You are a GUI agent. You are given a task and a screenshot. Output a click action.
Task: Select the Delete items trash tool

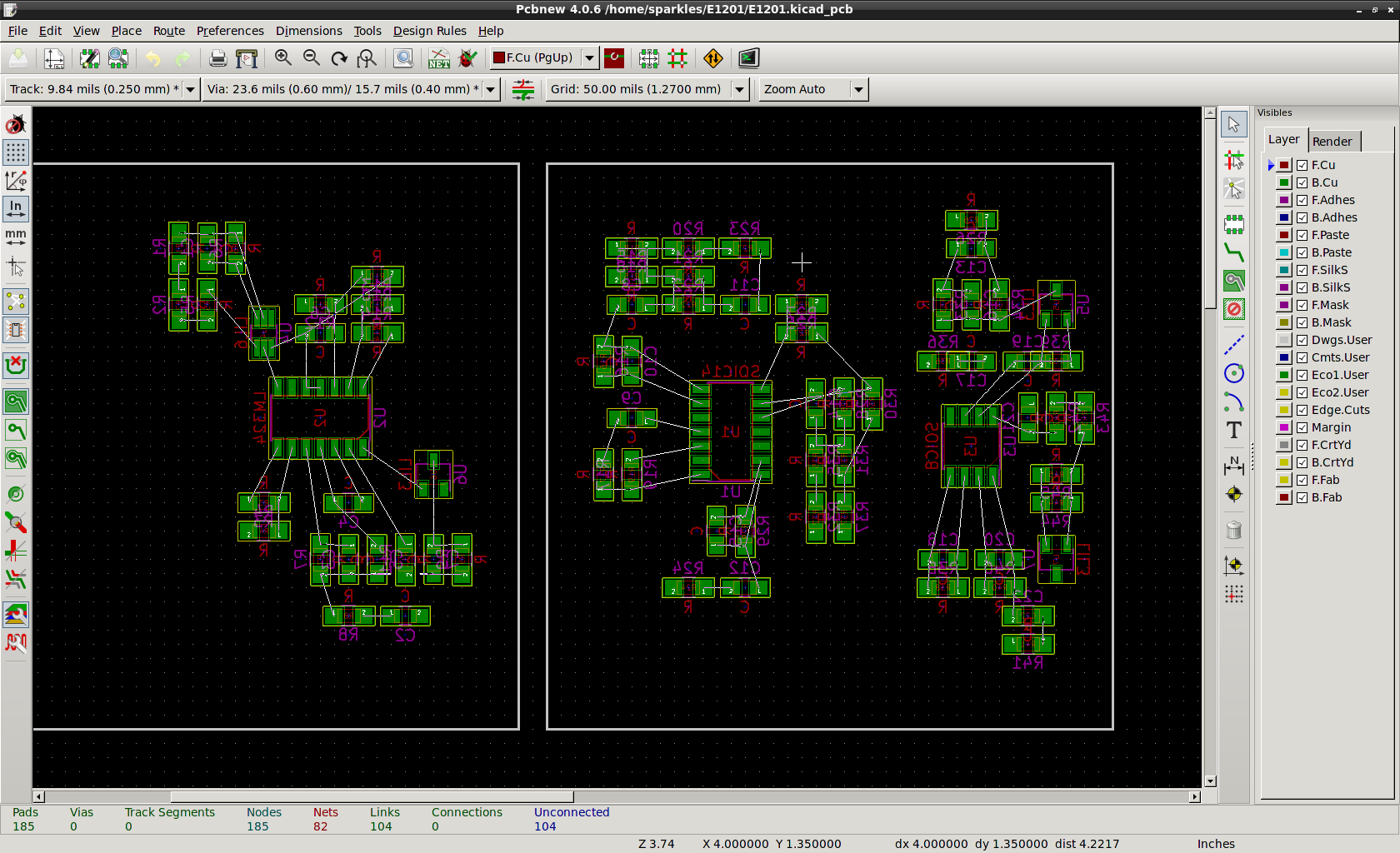pyautogui.click(x=1234, y=530)
